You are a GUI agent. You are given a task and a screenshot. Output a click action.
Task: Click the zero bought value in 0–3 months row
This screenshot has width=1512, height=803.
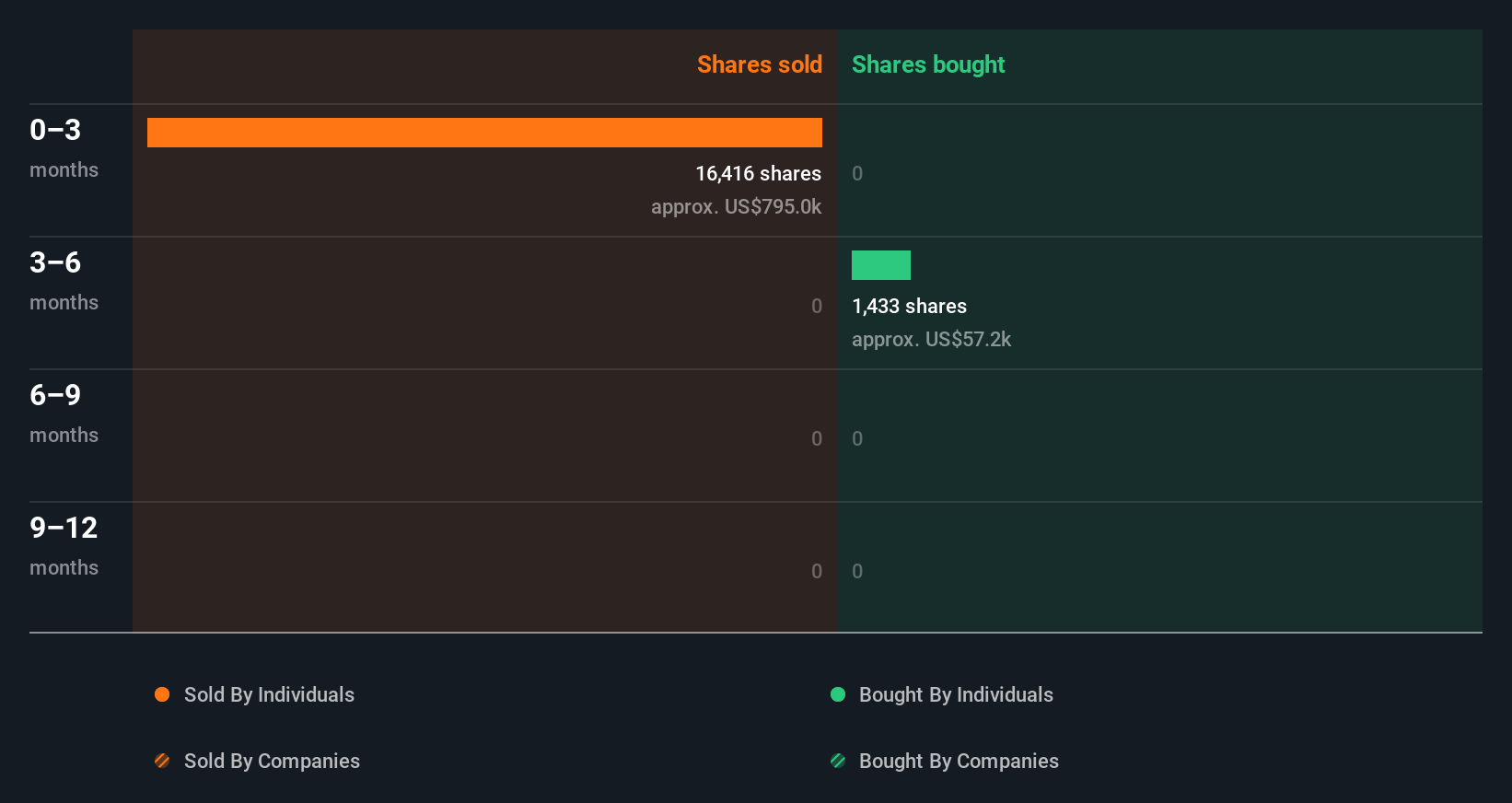[857, 173]
